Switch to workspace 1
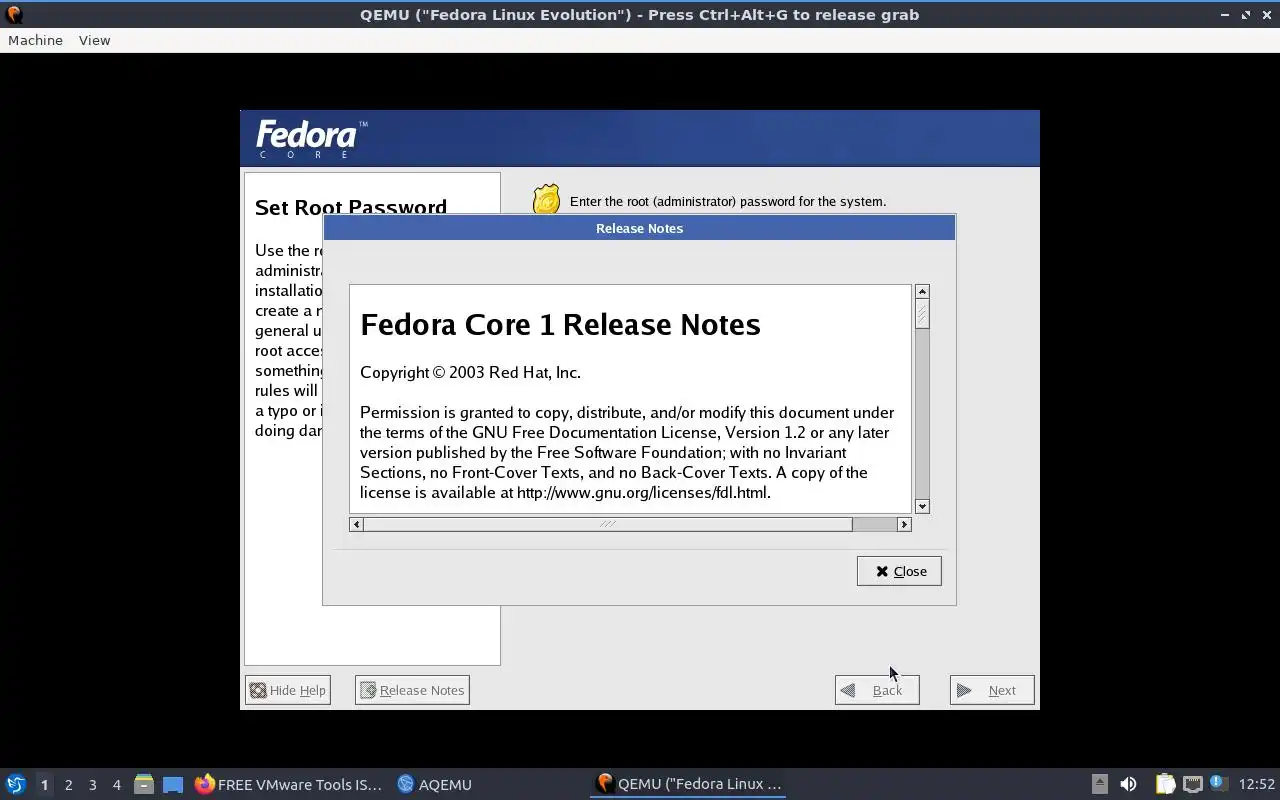1280x800 pixels. click(44, 784)
